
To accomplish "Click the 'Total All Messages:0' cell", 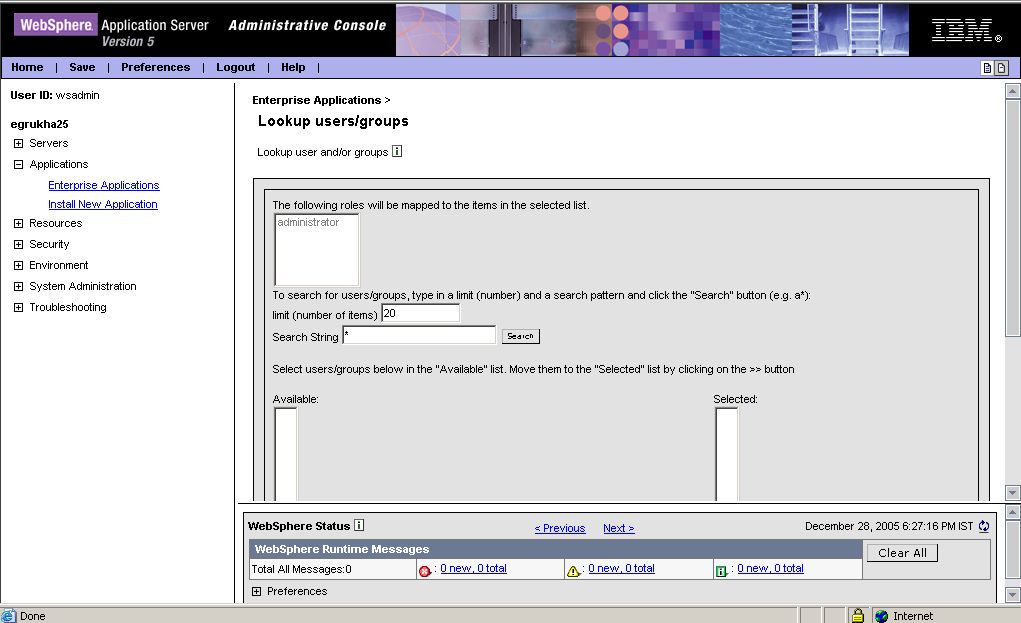I will (x=333, y=569).
